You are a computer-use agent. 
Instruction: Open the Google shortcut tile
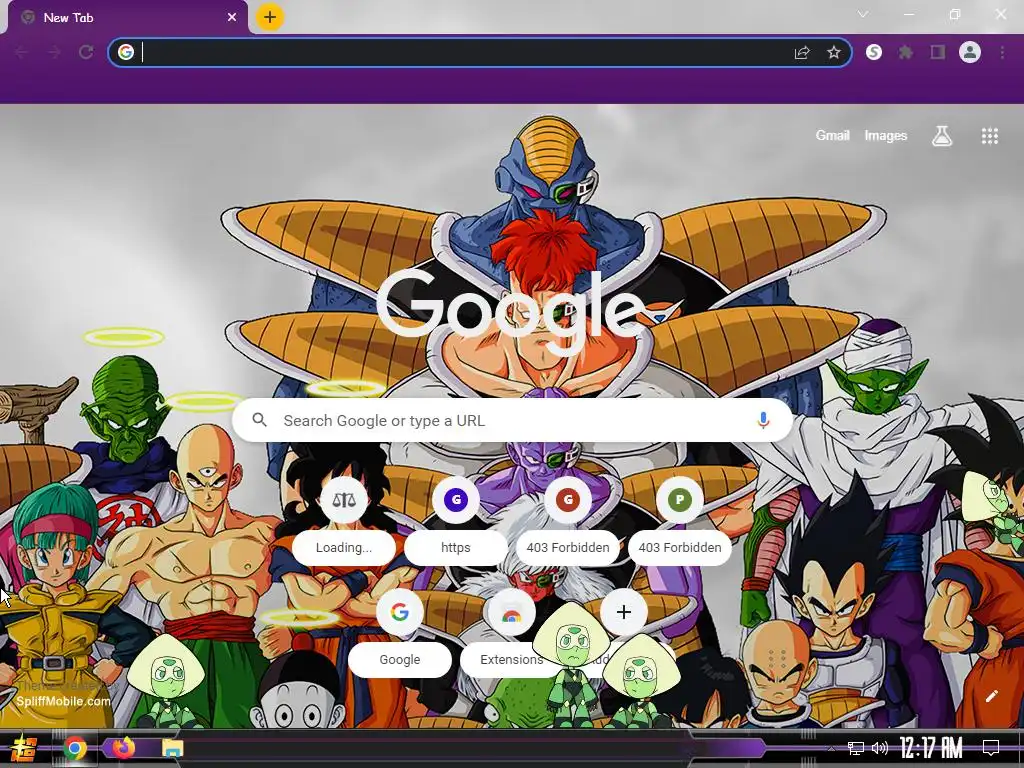pyautogui.click(x=400, y=634)
